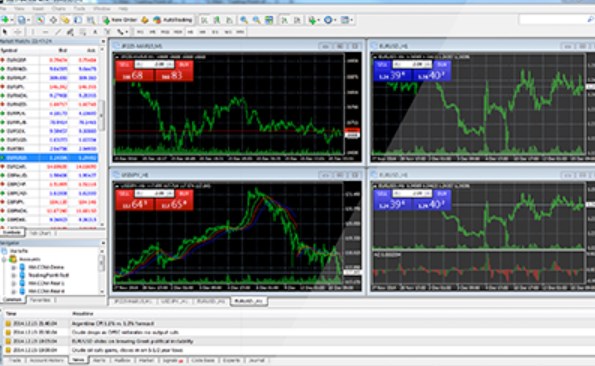Open the Favorites tab in Navigator

coord(40,300)
